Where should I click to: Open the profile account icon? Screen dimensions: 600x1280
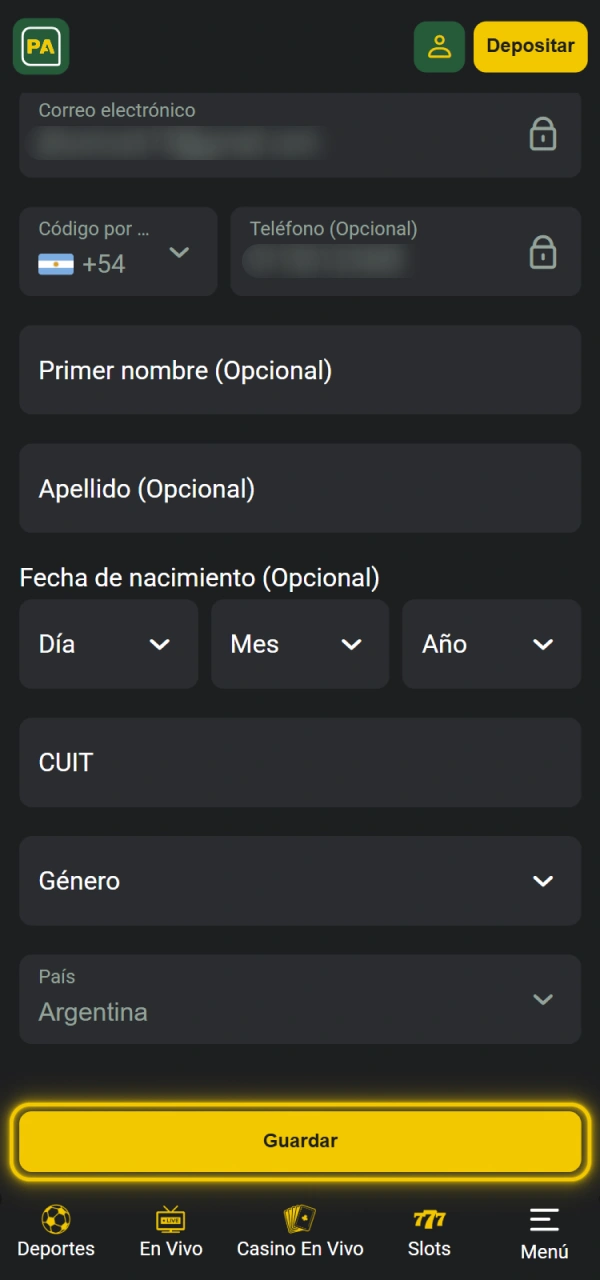tap(439, 46)
